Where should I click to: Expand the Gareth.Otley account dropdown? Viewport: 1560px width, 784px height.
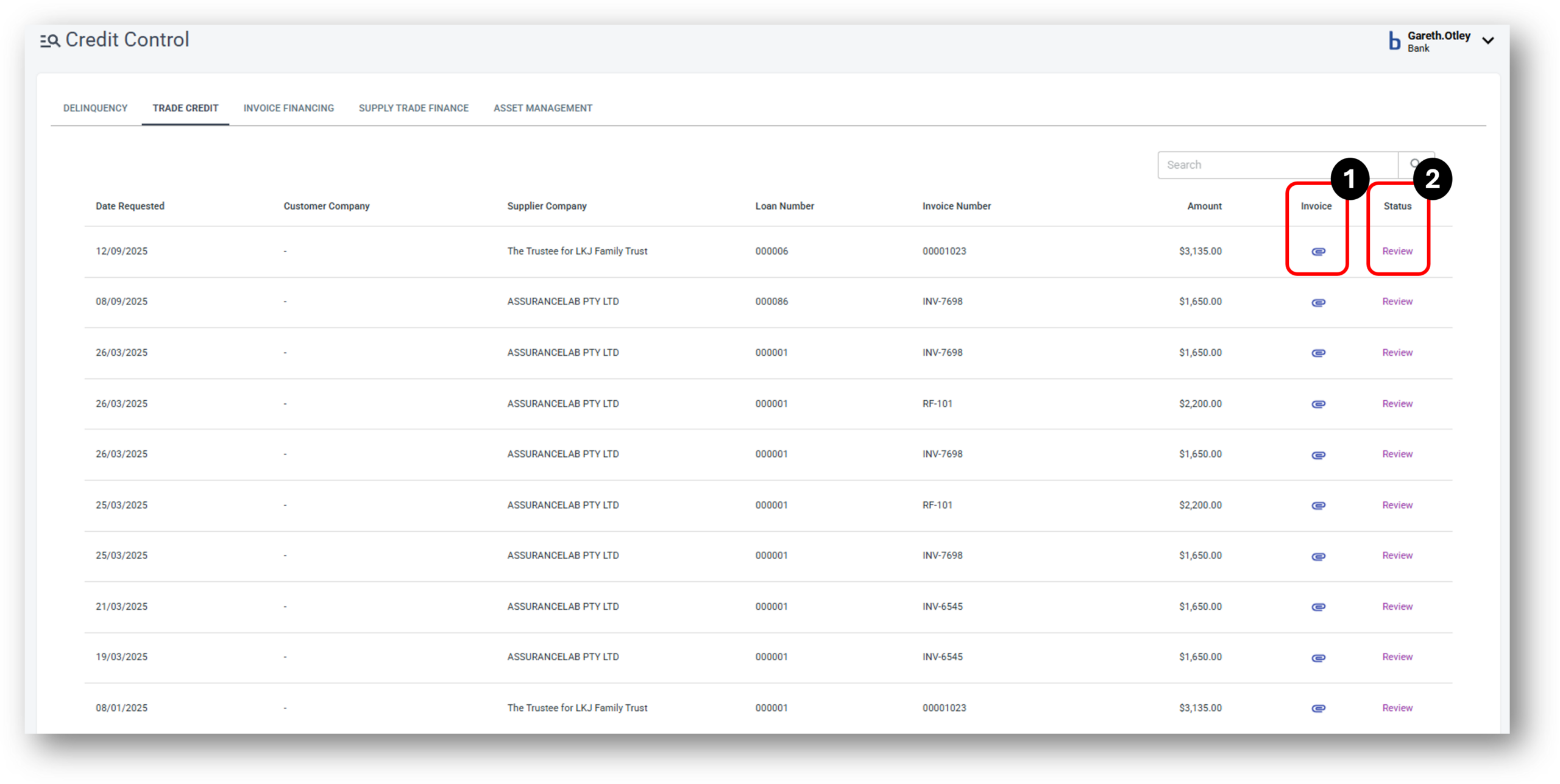pyautogui.click(x=1488, y=40)
